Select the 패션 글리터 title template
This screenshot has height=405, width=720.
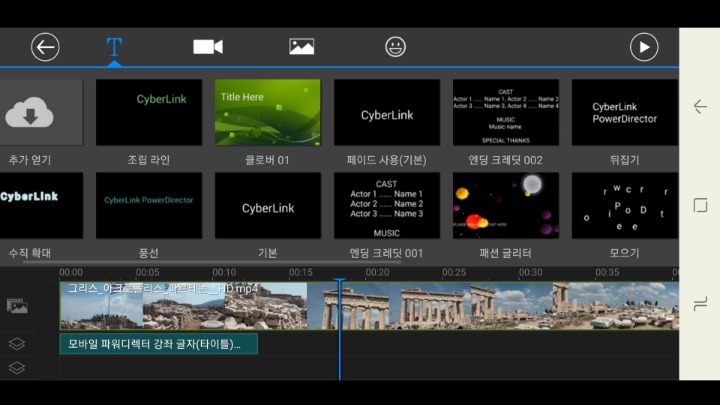pos(506,205)
